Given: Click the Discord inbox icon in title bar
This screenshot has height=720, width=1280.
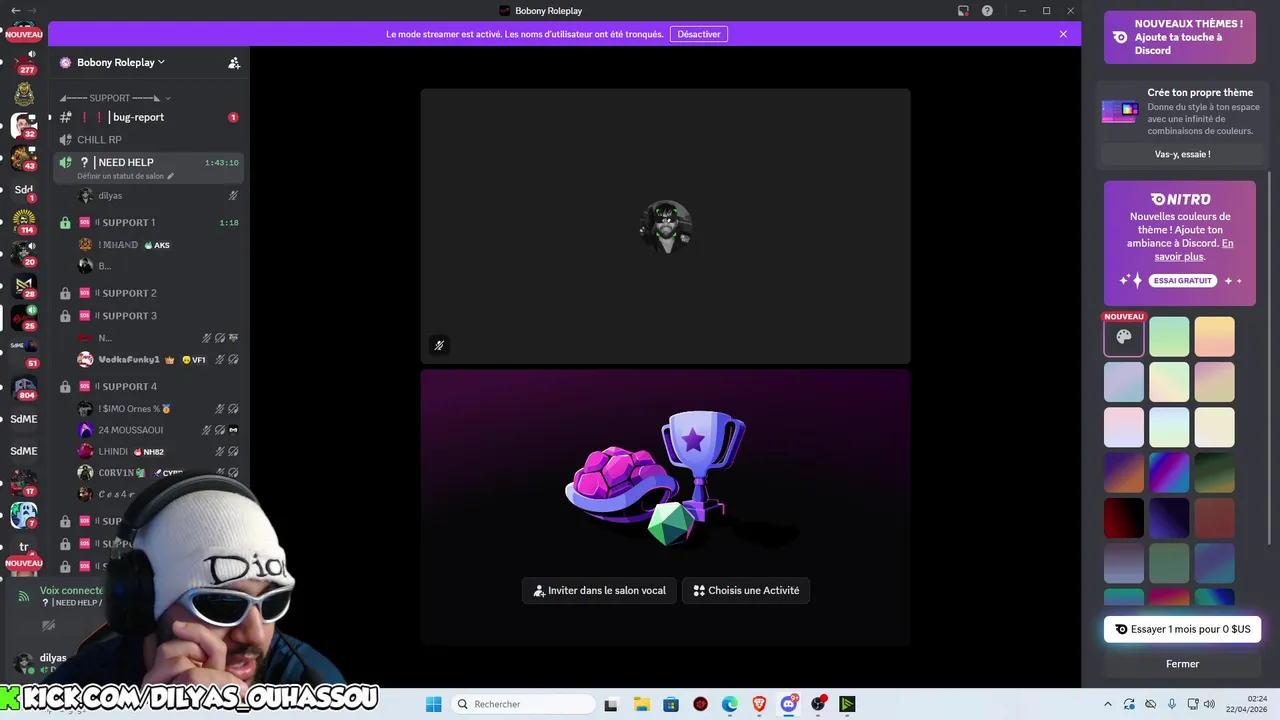Looking at the screenshot, I should [x=963, y=11].
